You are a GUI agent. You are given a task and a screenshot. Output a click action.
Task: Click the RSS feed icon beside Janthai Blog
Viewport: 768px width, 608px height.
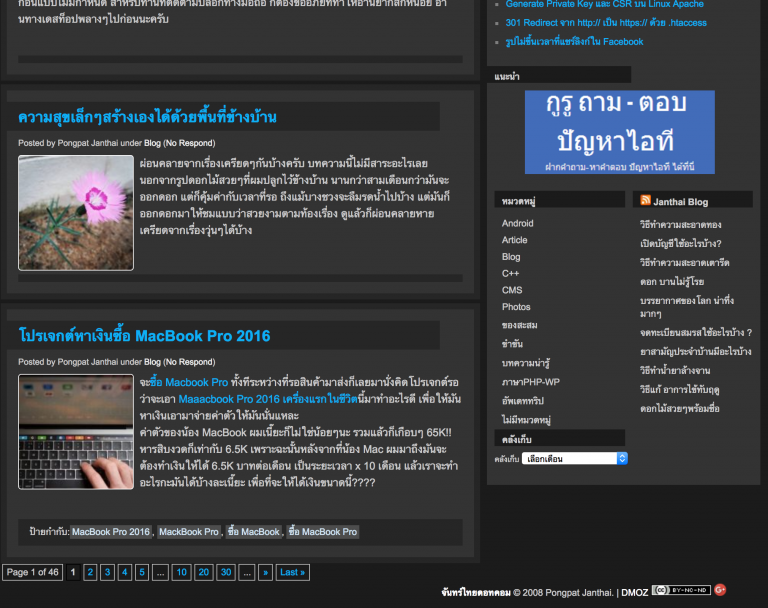click(646, 200)
